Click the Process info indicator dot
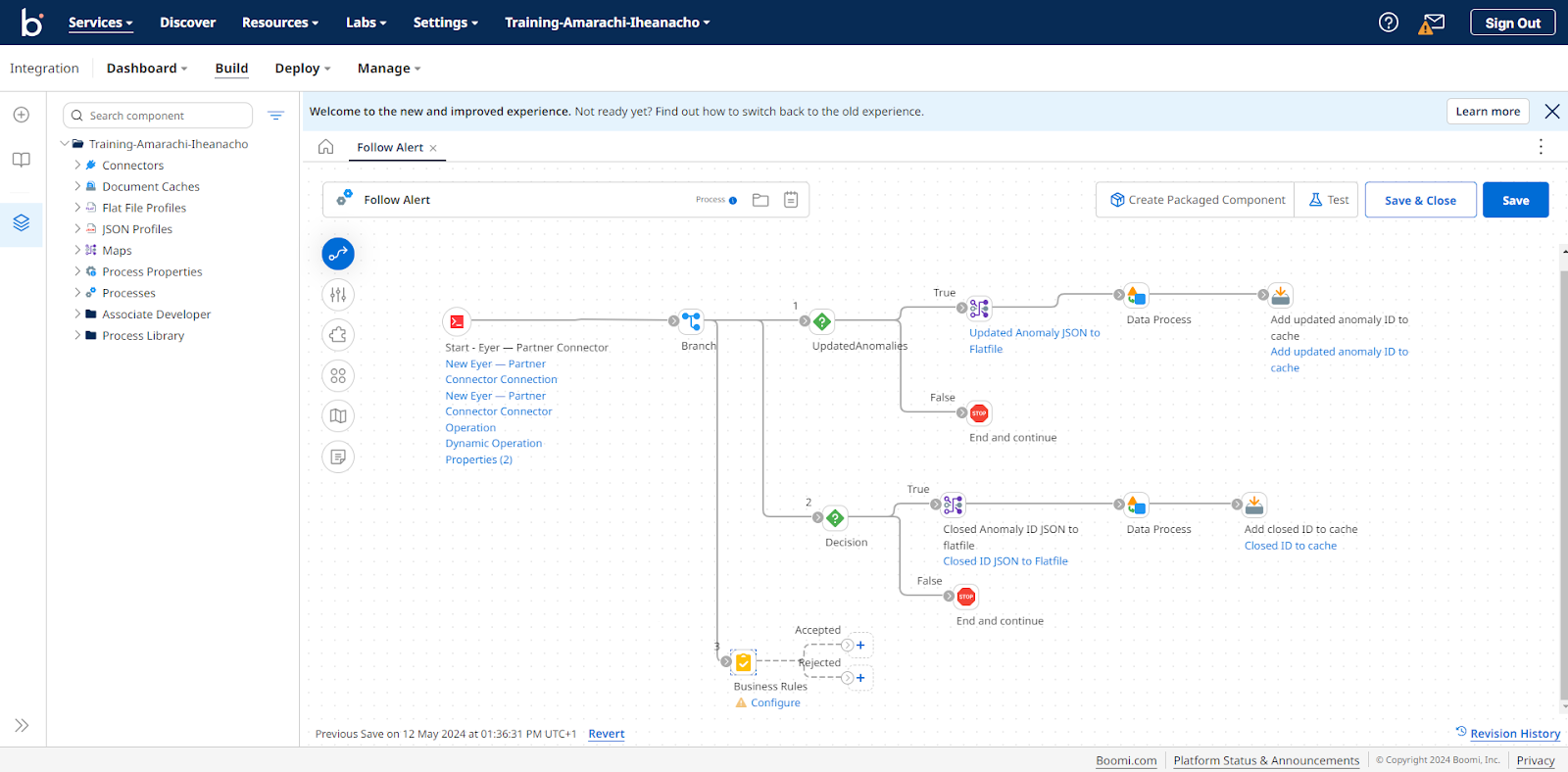1568x772 pixels. (733, 200)
